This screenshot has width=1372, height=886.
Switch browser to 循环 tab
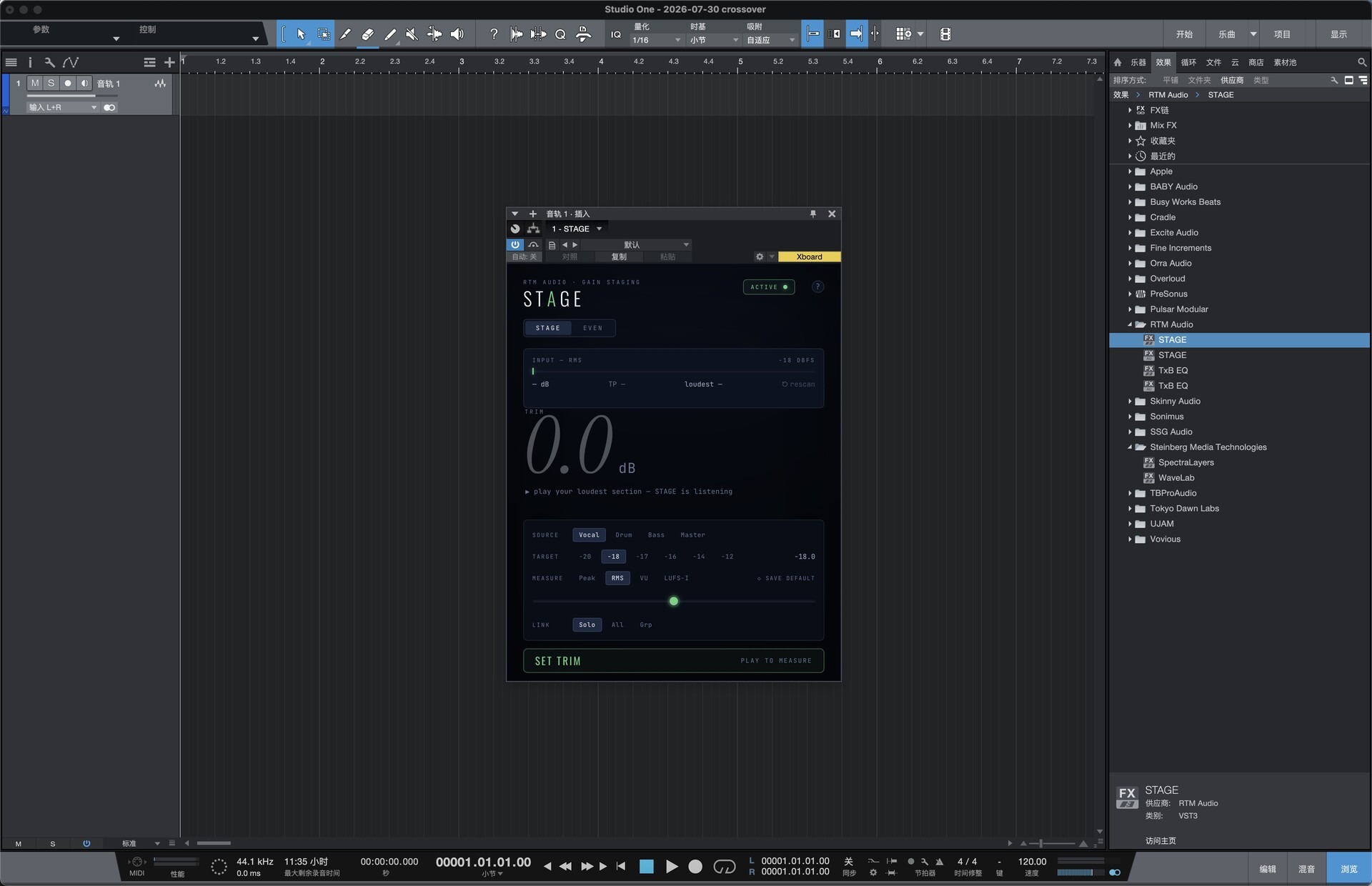coord(1188,62)
